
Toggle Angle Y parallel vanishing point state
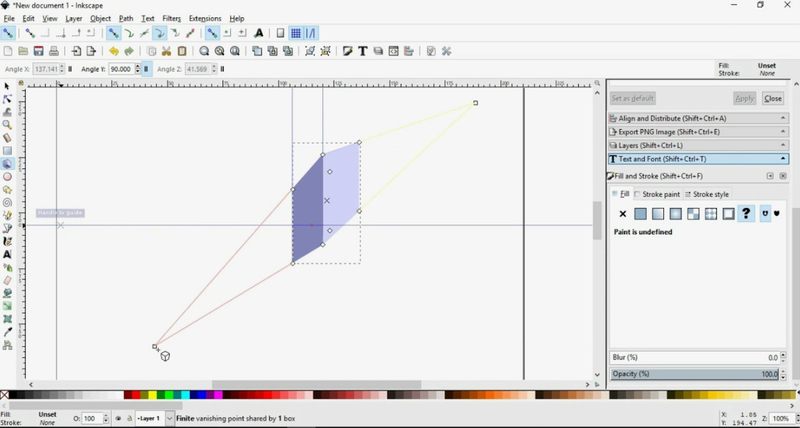pyautogui.click(x=146, y=69)
